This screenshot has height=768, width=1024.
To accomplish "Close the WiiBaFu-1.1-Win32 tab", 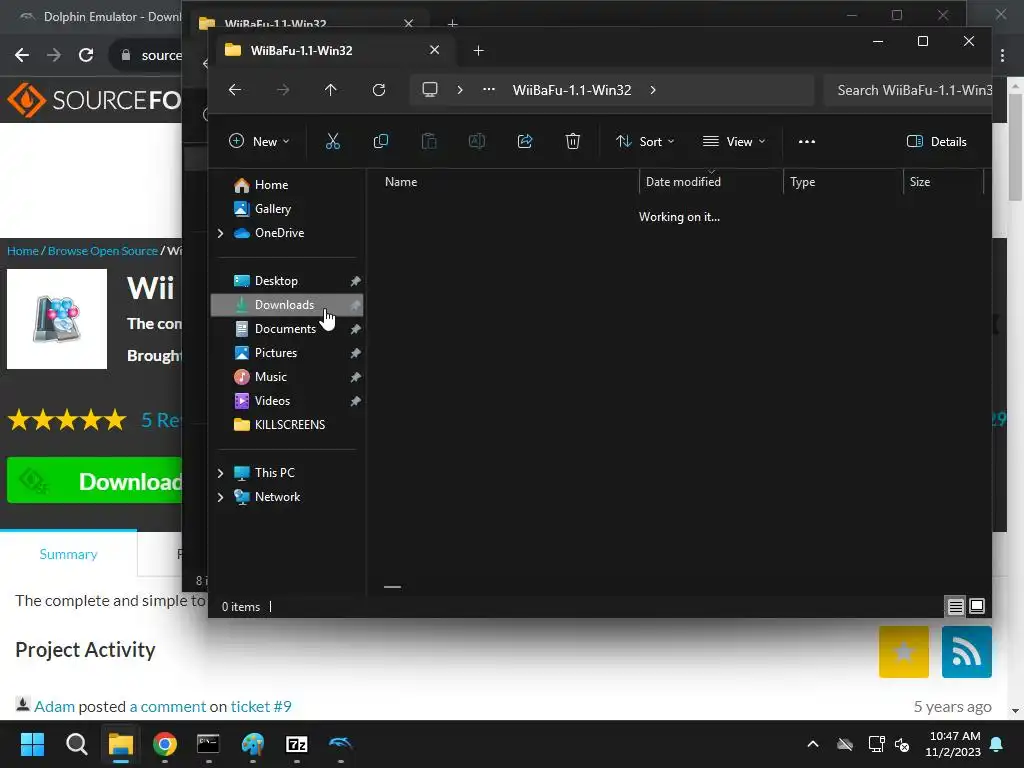I will tap(434, 50).
